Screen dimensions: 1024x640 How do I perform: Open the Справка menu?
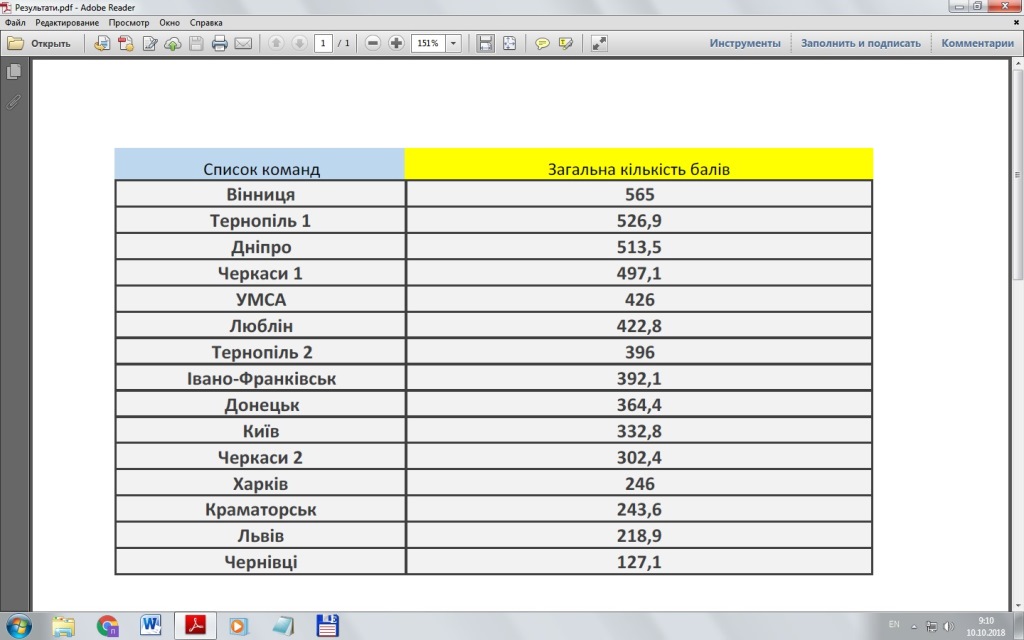pos(205,21)
